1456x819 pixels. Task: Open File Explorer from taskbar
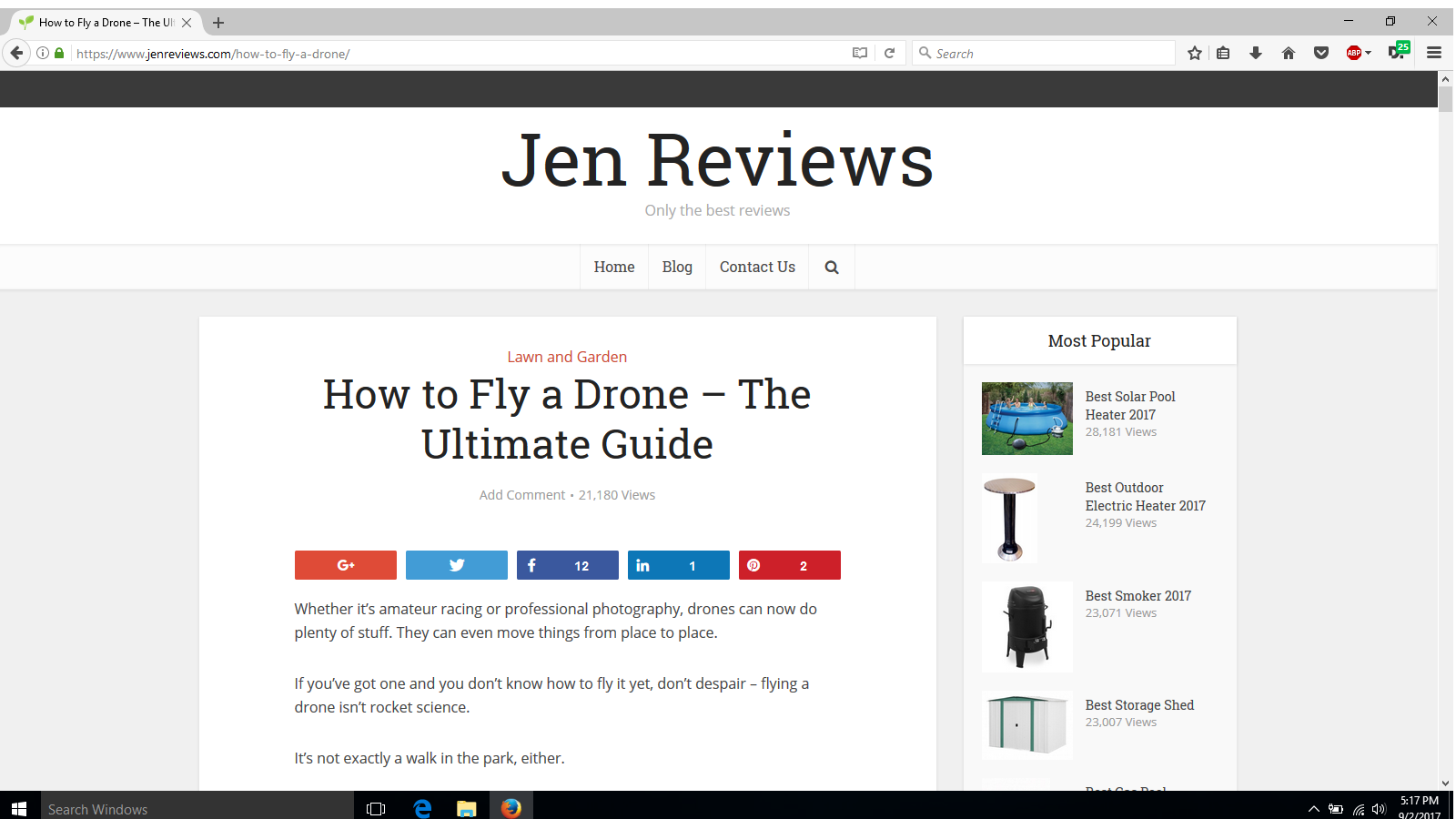[467, 808]
